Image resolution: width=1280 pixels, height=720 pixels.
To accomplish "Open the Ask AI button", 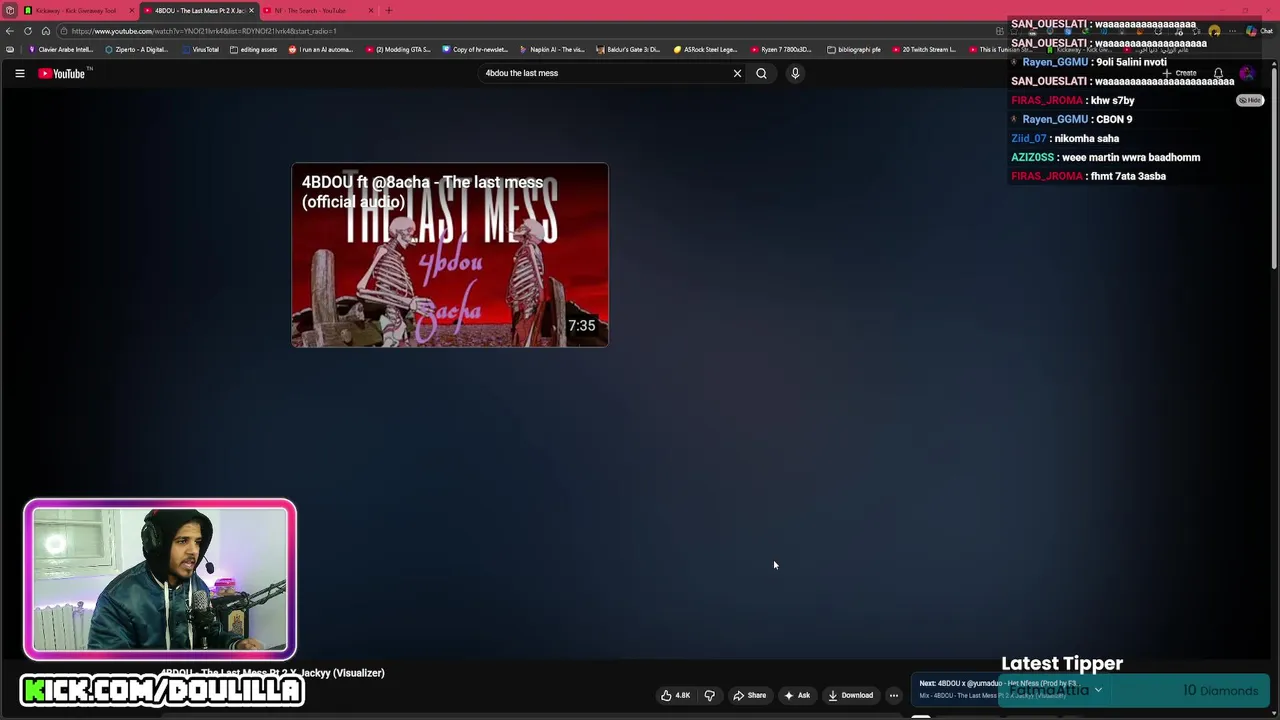I will click(797, 695).
